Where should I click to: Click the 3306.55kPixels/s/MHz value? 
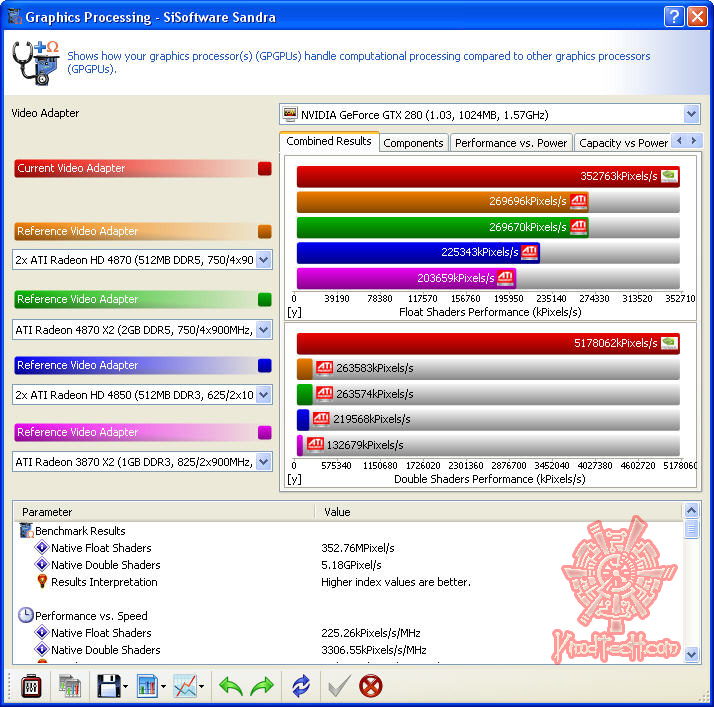(x=373, y=650)
